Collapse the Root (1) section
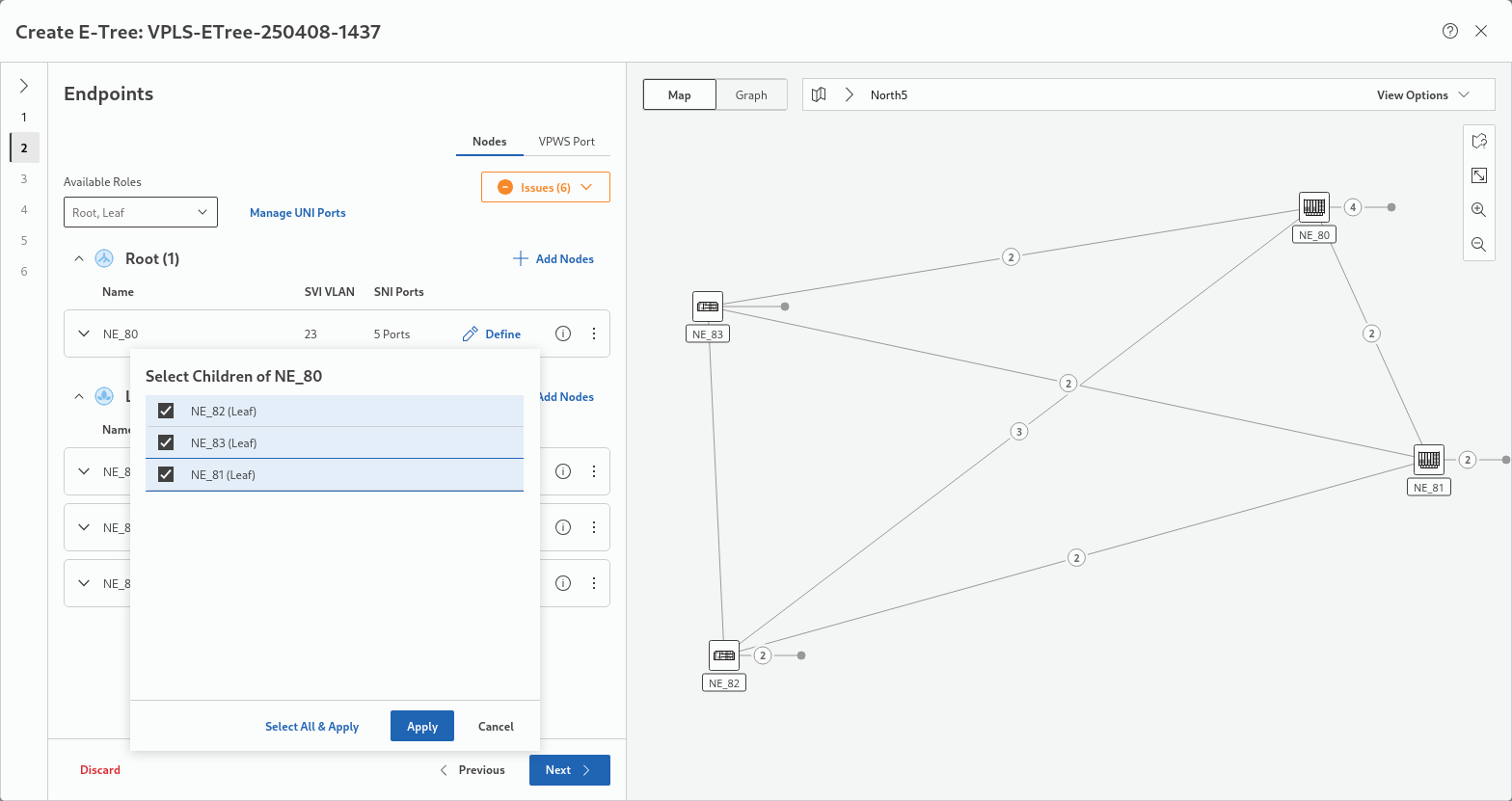The image size is (1512, 801). (80, 258)
